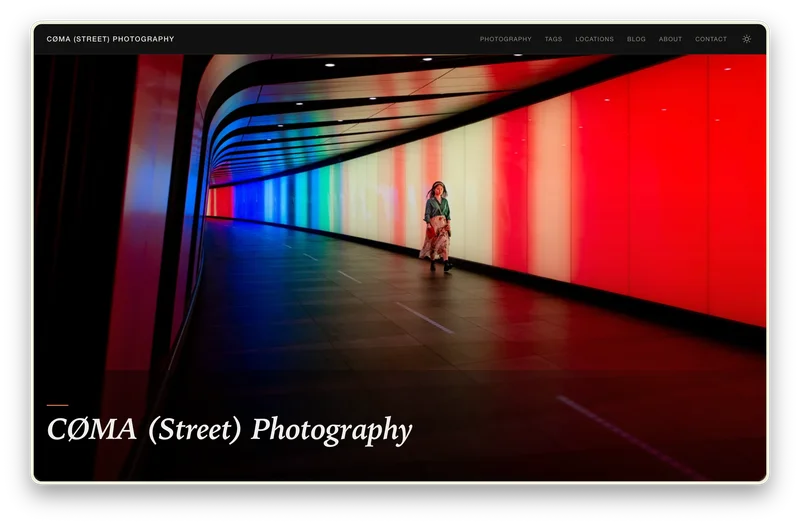Open the Blog section
The height and width of the screenshot is (525, 800).
pyautogui.click(x=636, y=39)
